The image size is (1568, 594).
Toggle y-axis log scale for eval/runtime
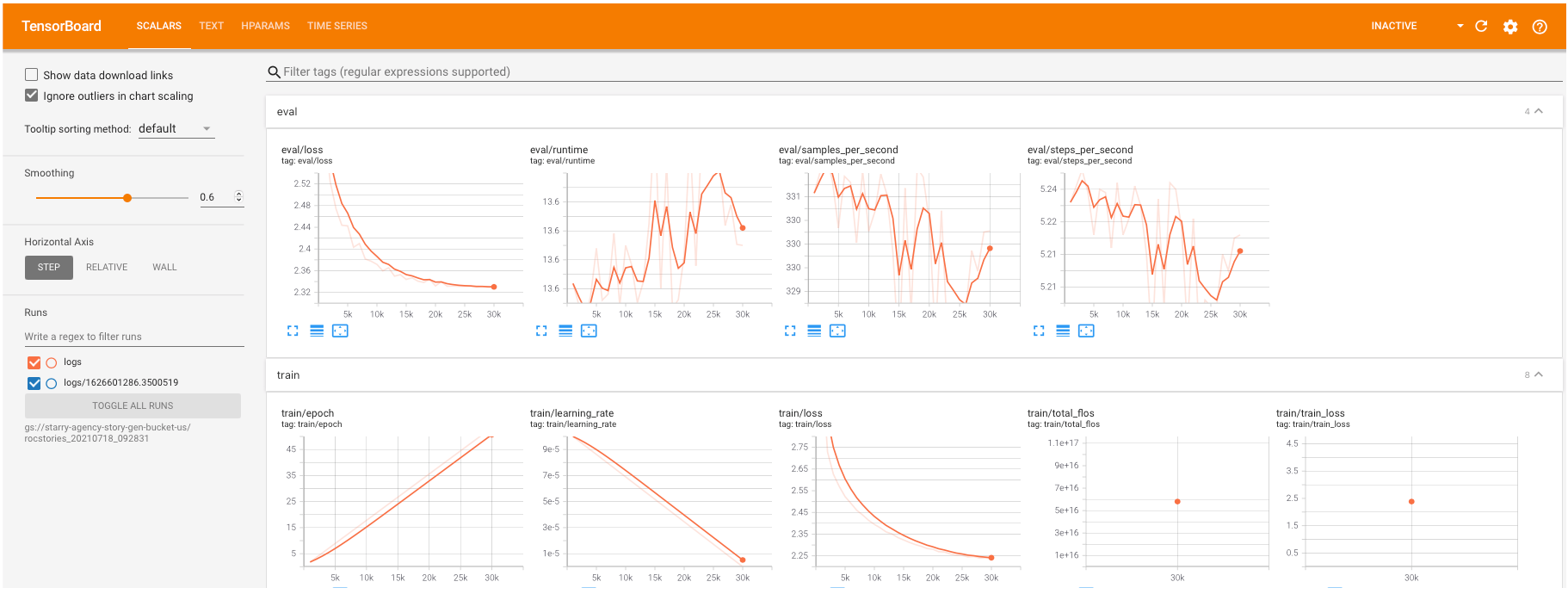pos(565,331)
